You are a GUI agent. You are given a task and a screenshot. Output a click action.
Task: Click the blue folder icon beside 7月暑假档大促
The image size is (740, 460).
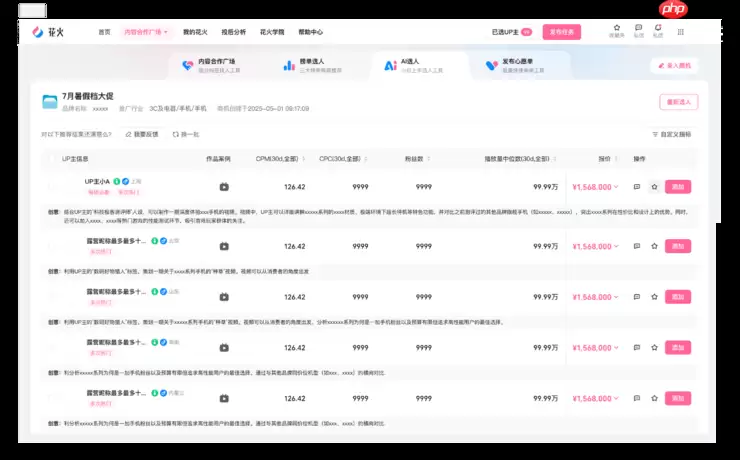tap(50, 101)
